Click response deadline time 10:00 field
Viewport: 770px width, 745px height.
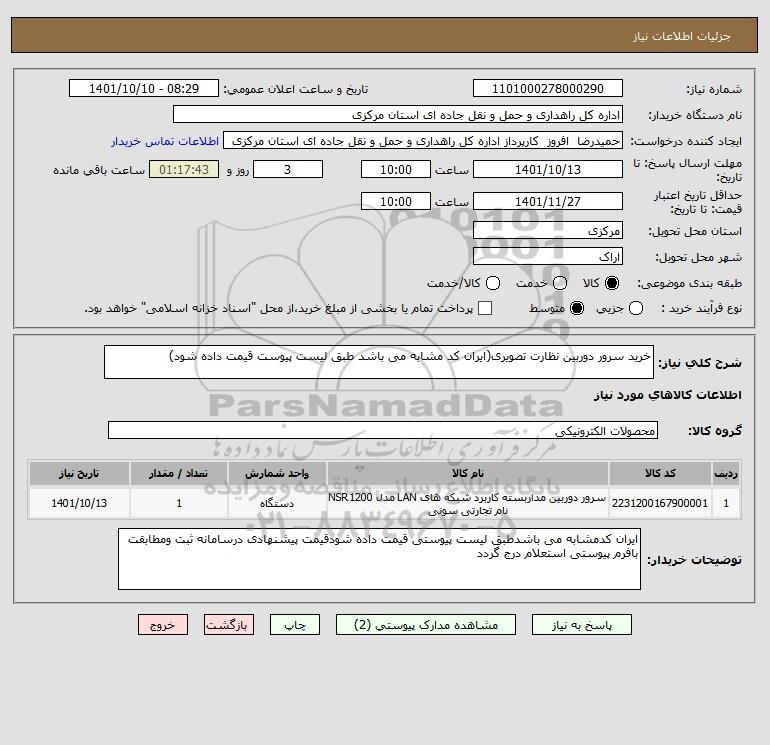(396, 169)
